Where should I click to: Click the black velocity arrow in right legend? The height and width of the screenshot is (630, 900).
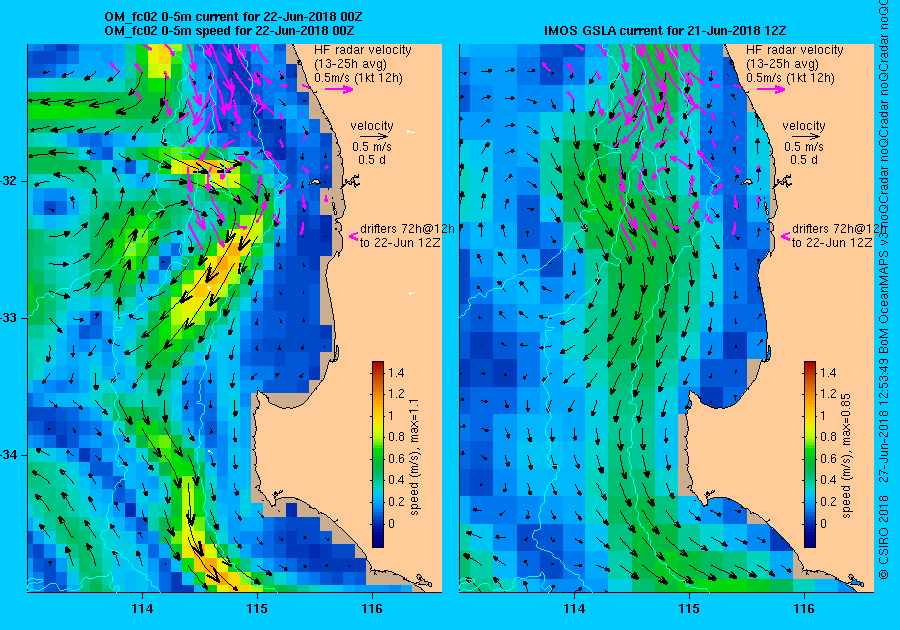pos(804,137)
